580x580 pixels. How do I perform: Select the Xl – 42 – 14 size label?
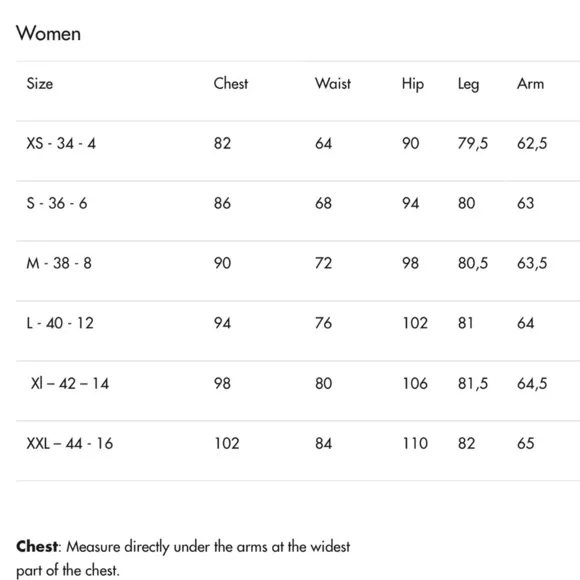70,383
